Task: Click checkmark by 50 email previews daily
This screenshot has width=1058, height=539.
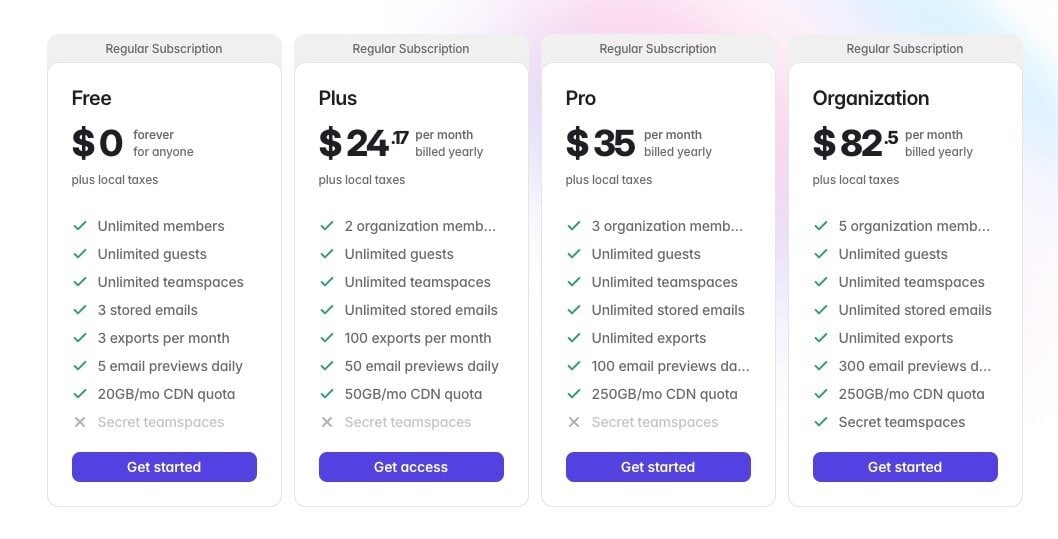Action: coord(327,366)
